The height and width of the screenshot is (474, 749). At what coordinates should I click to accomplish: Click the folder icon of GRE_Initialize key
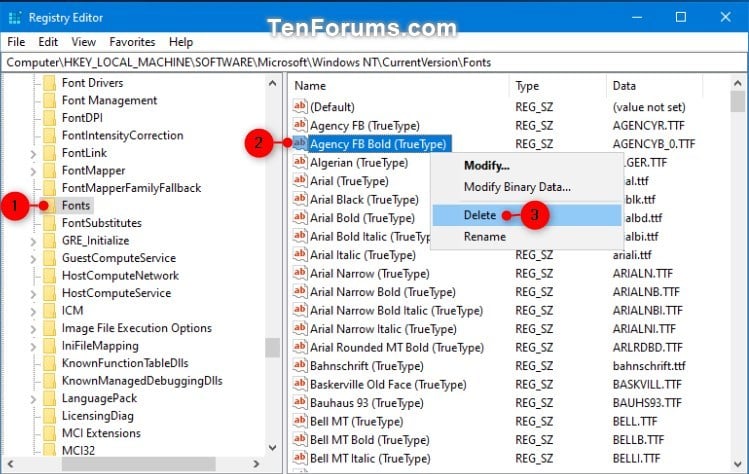[x=49, y=241]
